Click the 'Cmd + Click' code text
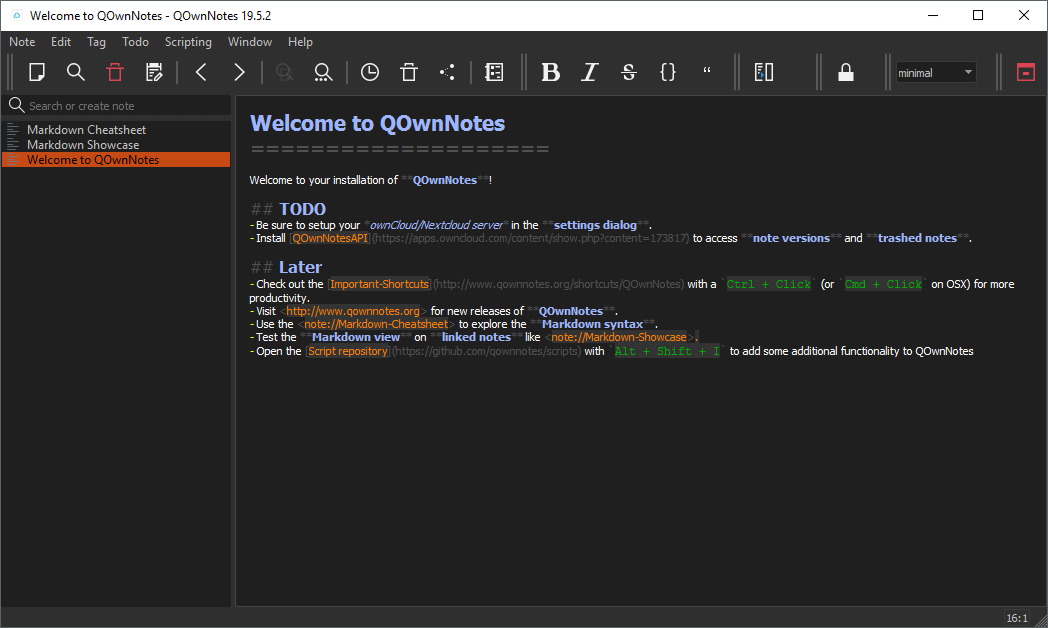Screen dimensions: 1048x628 [883, 284]
